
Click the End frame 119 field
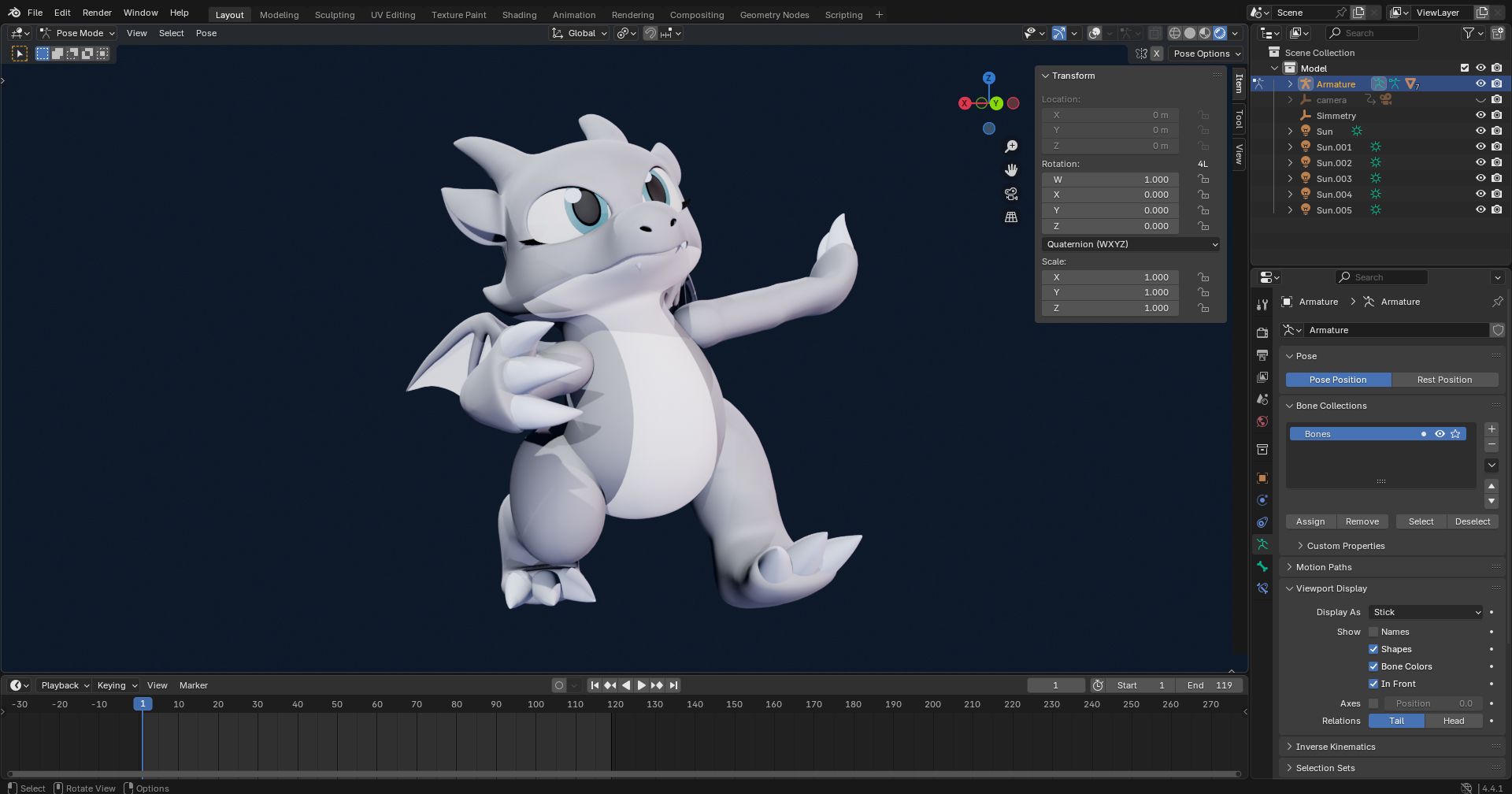pyautogui.click(x=1209, y=685)
